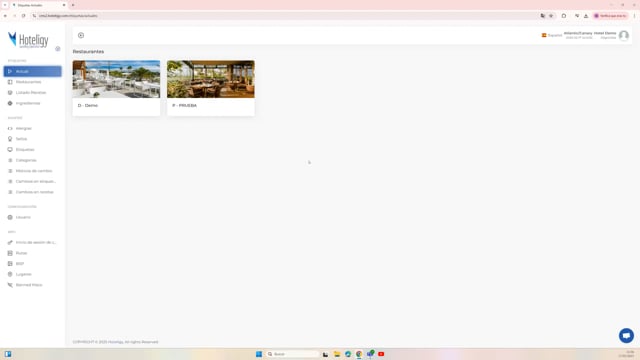The height and width of the screenshot is (360, 640).
Task: Open the Español language dropdown
Action: pos(552,36)
